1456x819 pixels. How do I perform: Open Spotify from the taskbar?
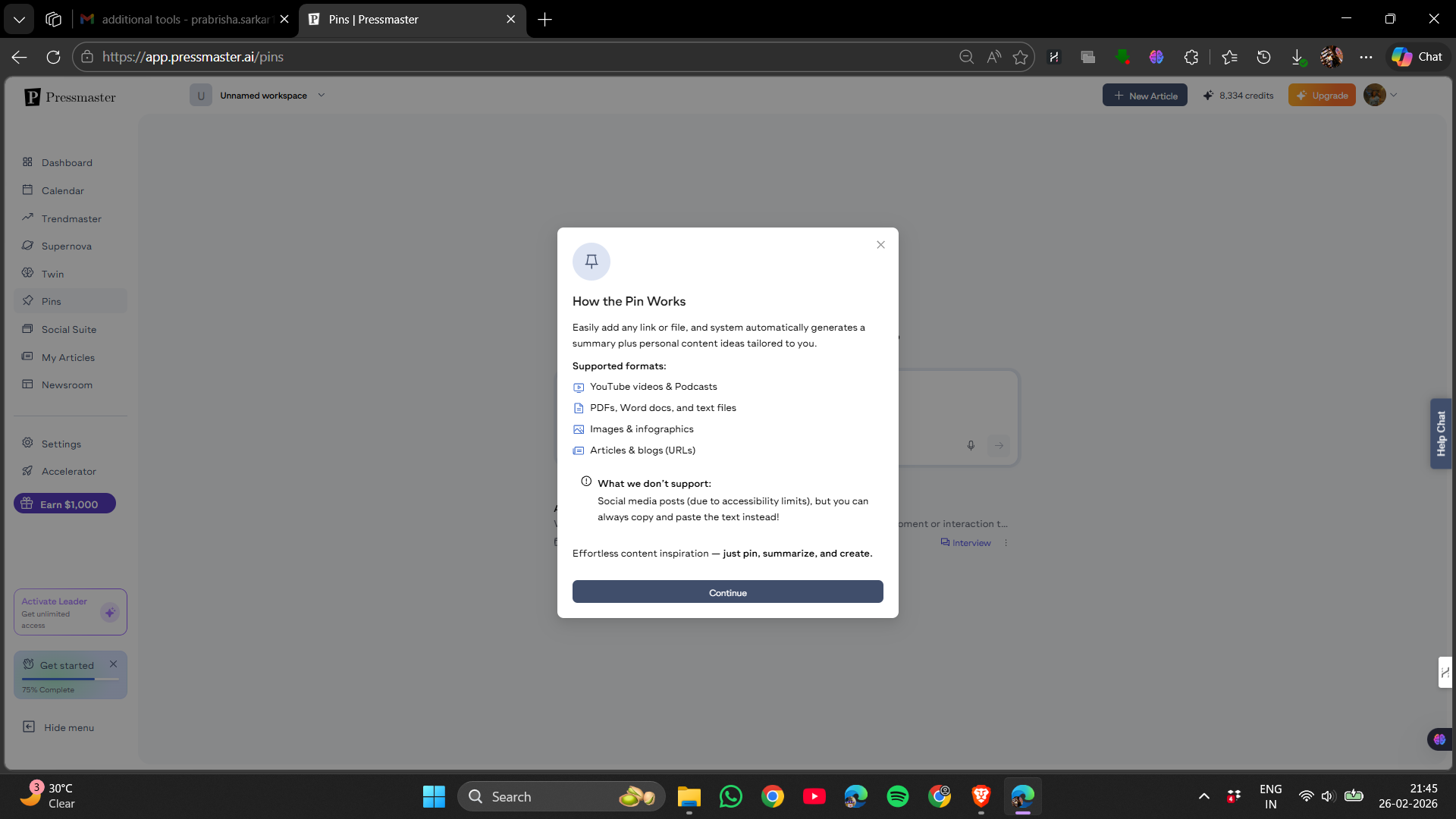(x=897, y=796)
